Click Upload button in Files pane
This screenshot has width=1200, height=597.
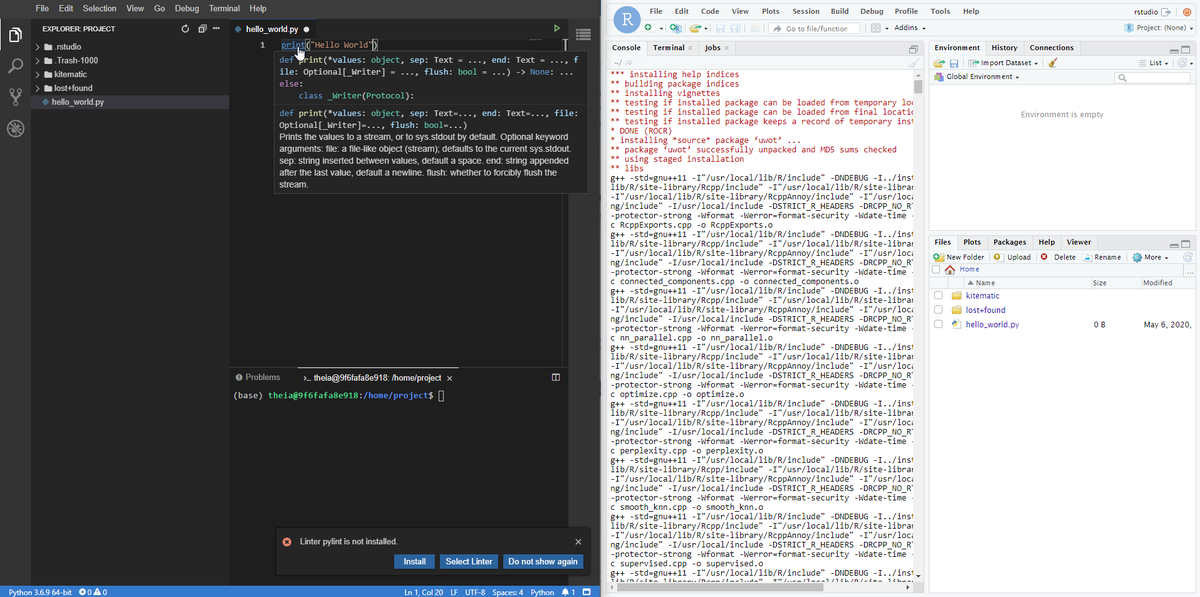click(1013, 257)
